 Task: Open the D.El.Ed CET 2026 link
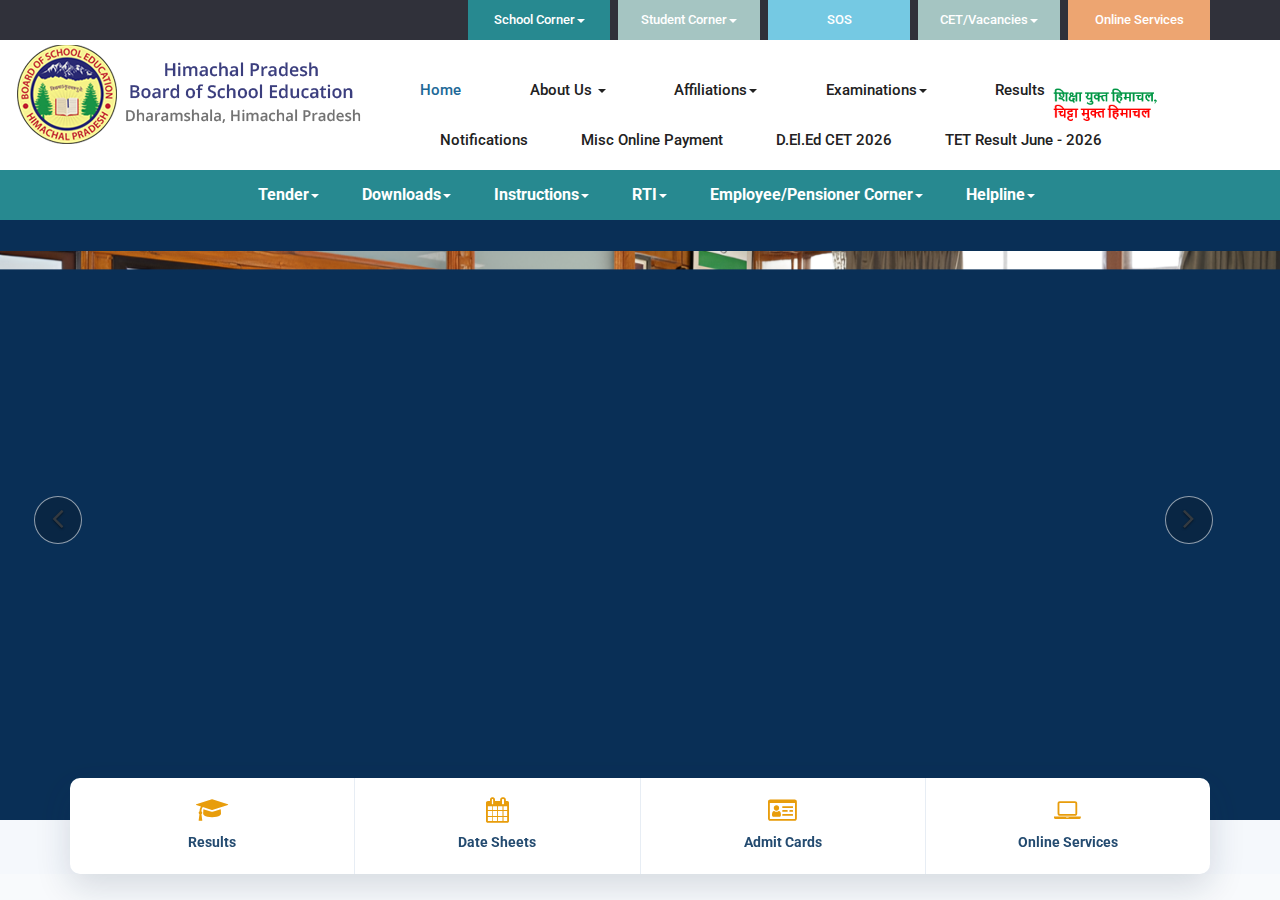(834, 140)
